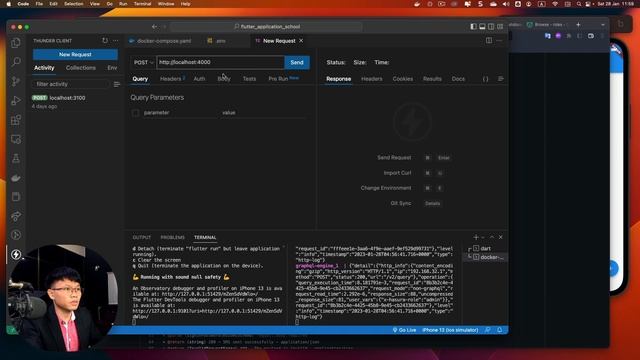Open the new terminal launch profile dropdown
The width and height of the screenshot is (640, 360).
[483, 237]
